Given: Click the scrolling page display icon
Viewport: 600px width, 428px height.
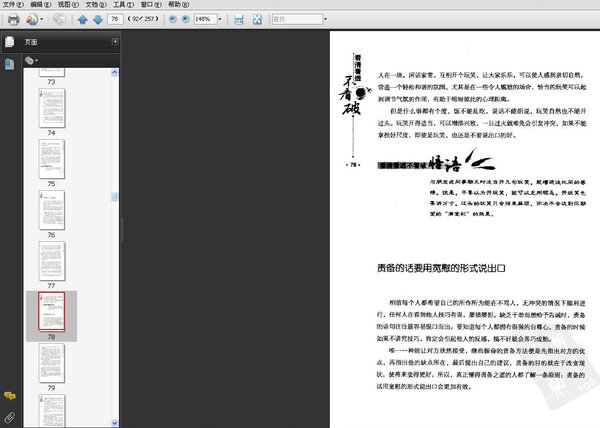Looking at the screenshot, I should (239, 19).
